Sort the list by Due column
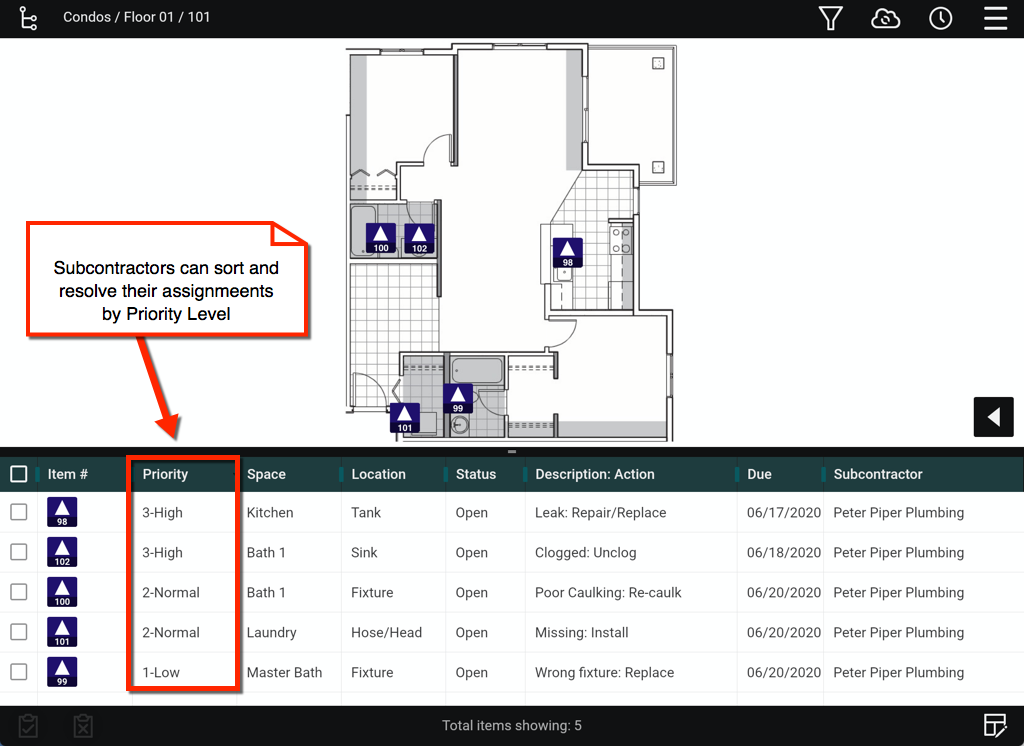The height and width of the screenshot is (746, 1024). (x=759, y=474)
